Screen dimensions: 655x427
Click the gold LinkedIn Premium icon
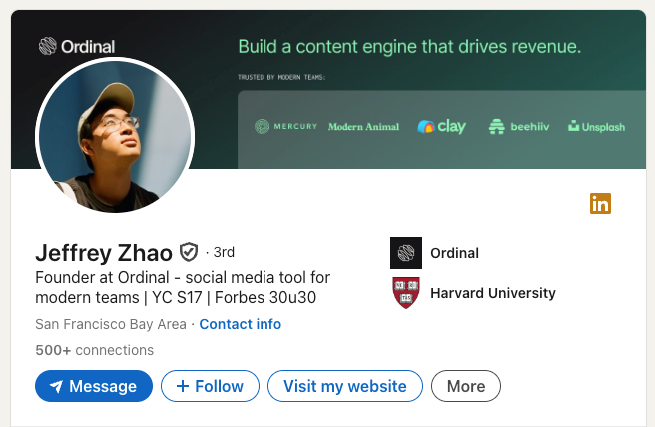coord(600,203)
